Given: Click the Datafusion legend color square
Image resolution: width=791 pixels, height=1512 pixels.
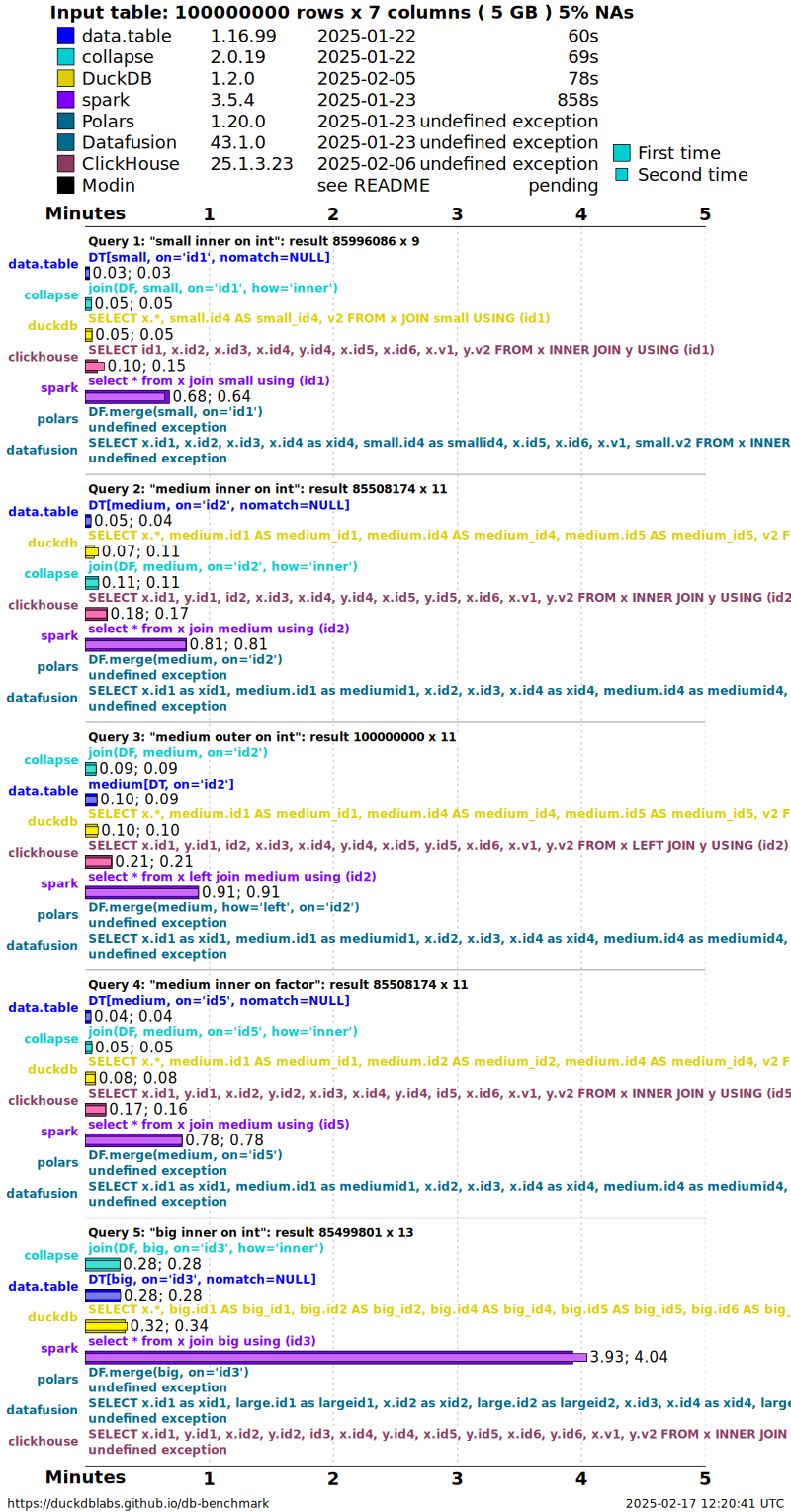Looking at the screenshot, I should tap(66, 142).
